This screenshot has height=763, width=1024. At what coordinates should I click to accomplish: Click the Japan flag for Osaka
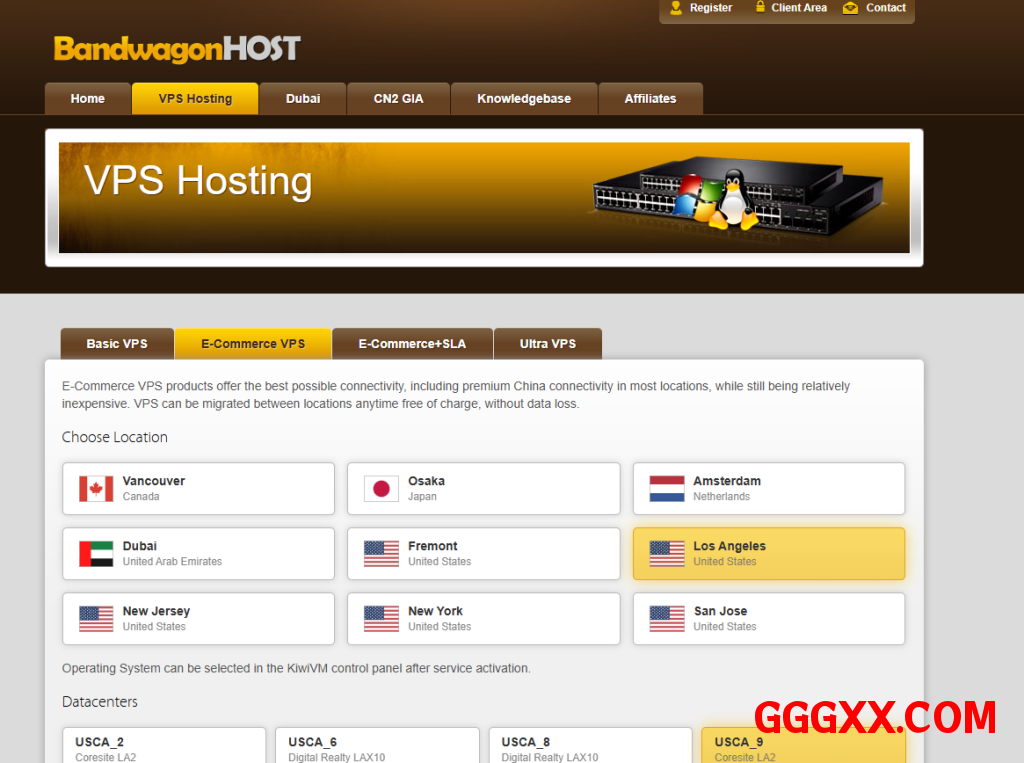coord(381,489)
